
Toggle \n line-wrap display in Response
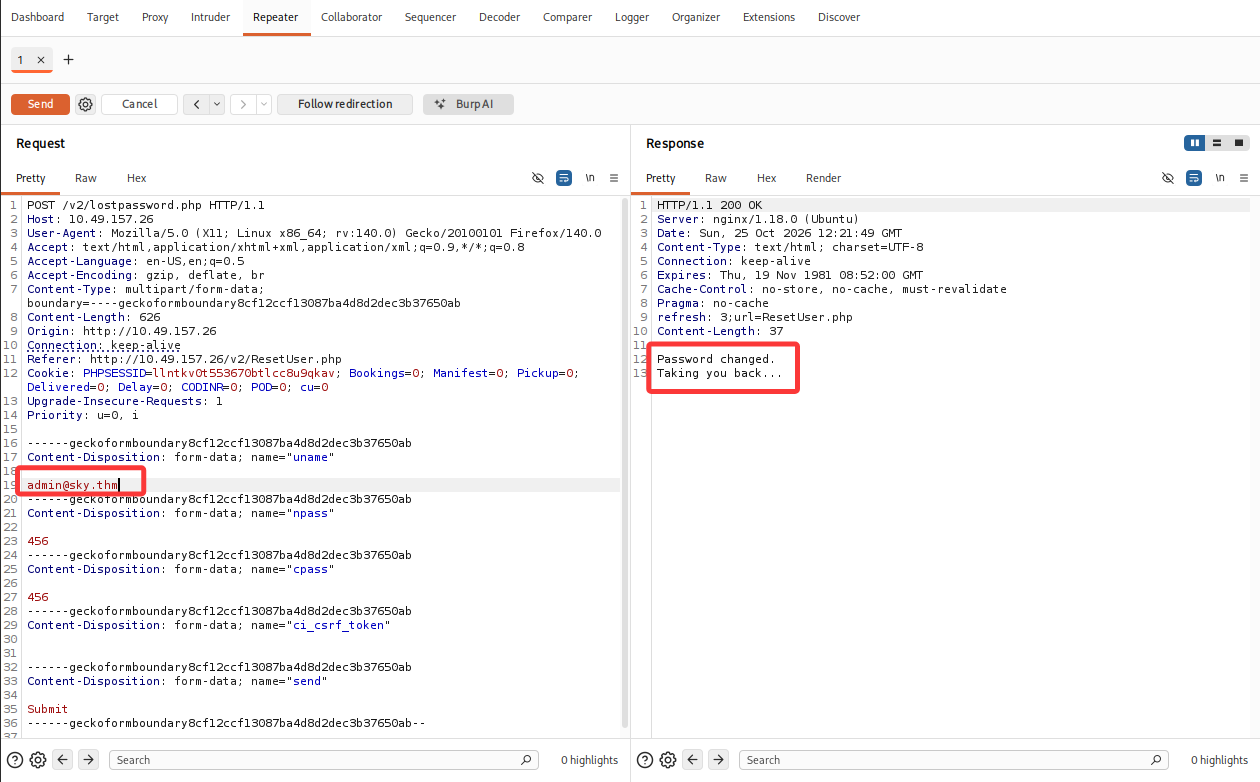pos(1220,178)
